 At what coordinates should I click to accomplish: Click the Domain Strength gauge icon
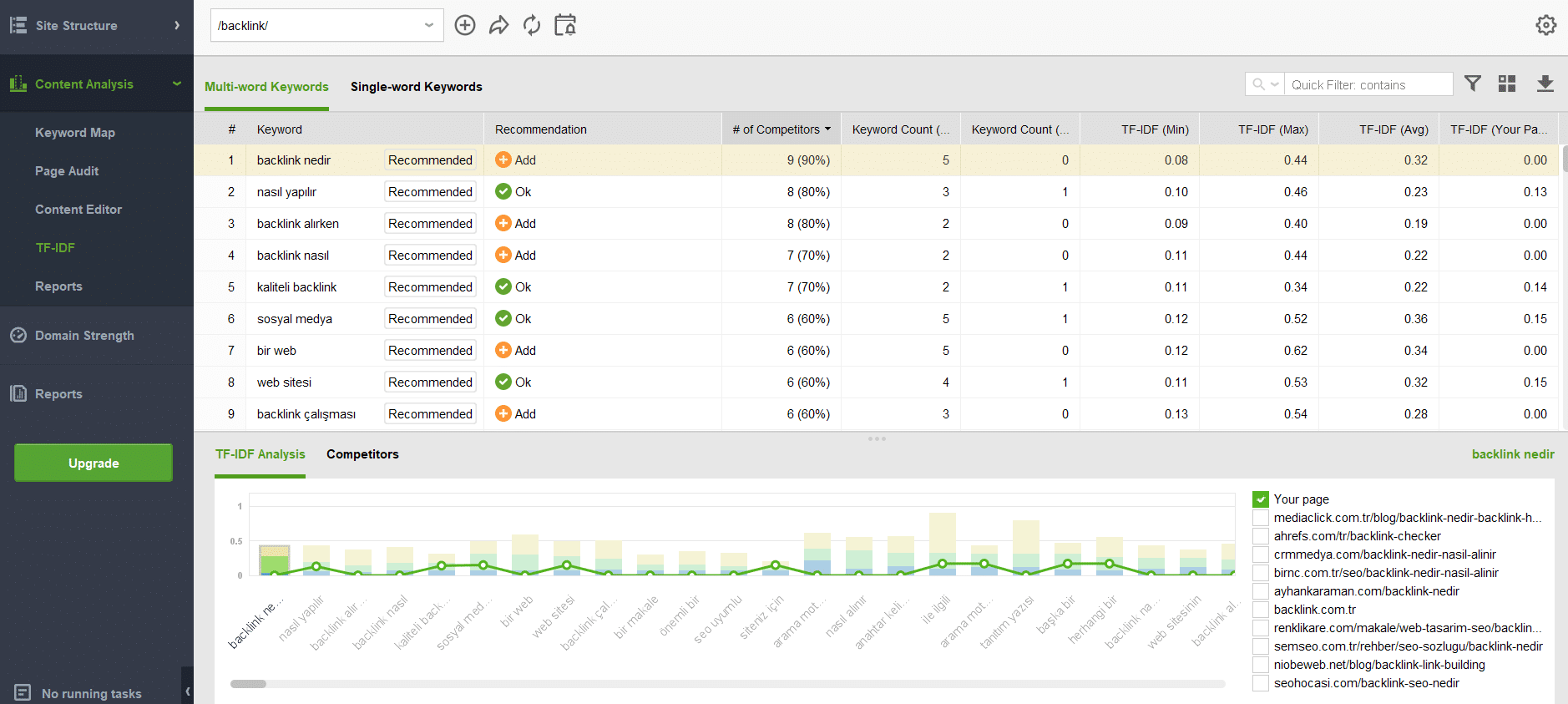(x=18, y=335)
